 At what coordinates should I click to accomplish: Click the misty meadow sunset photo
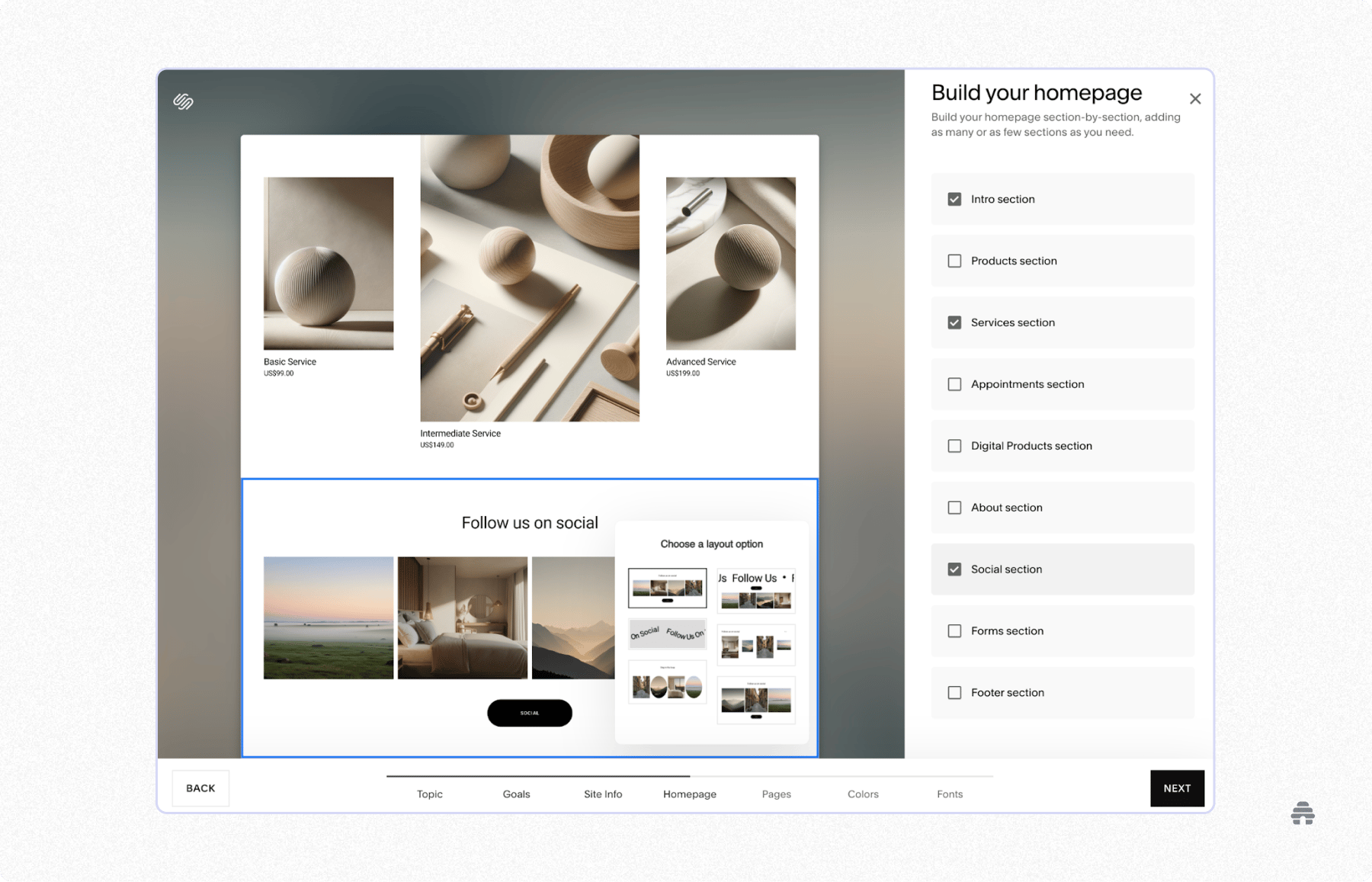[329, 617]
